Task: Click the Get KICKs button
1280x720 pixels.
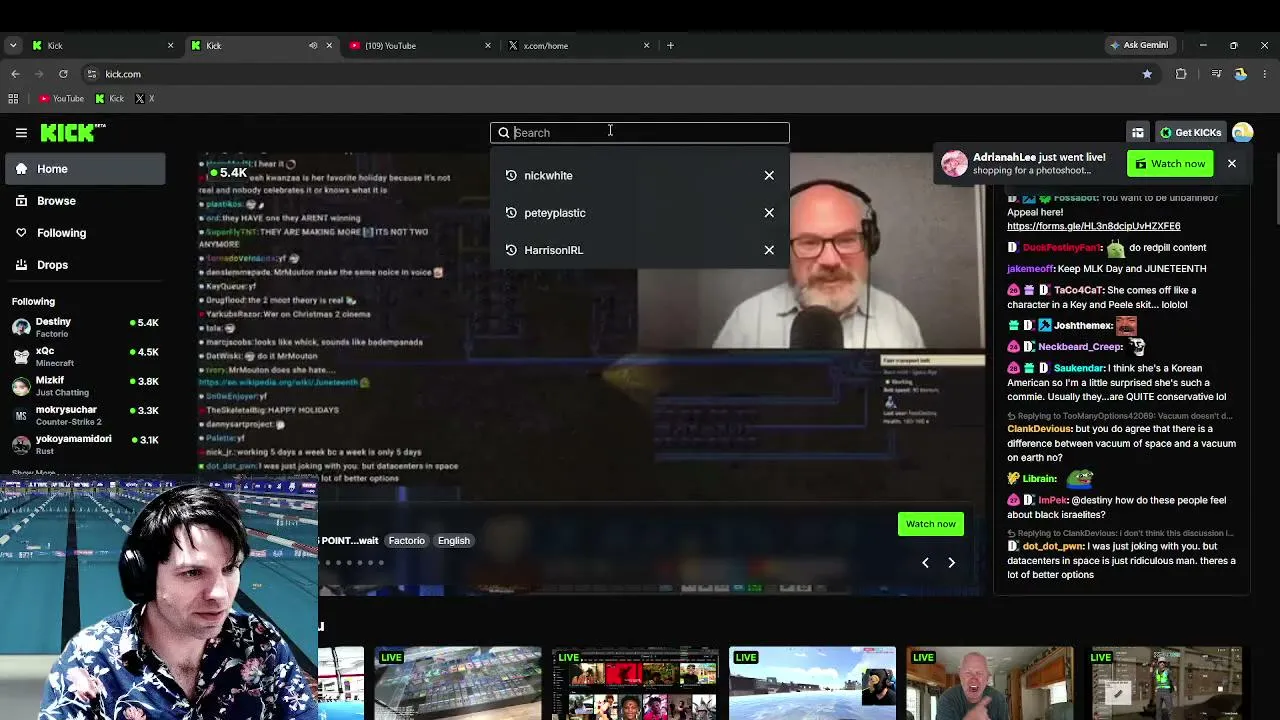Action: coord(1190,132)
